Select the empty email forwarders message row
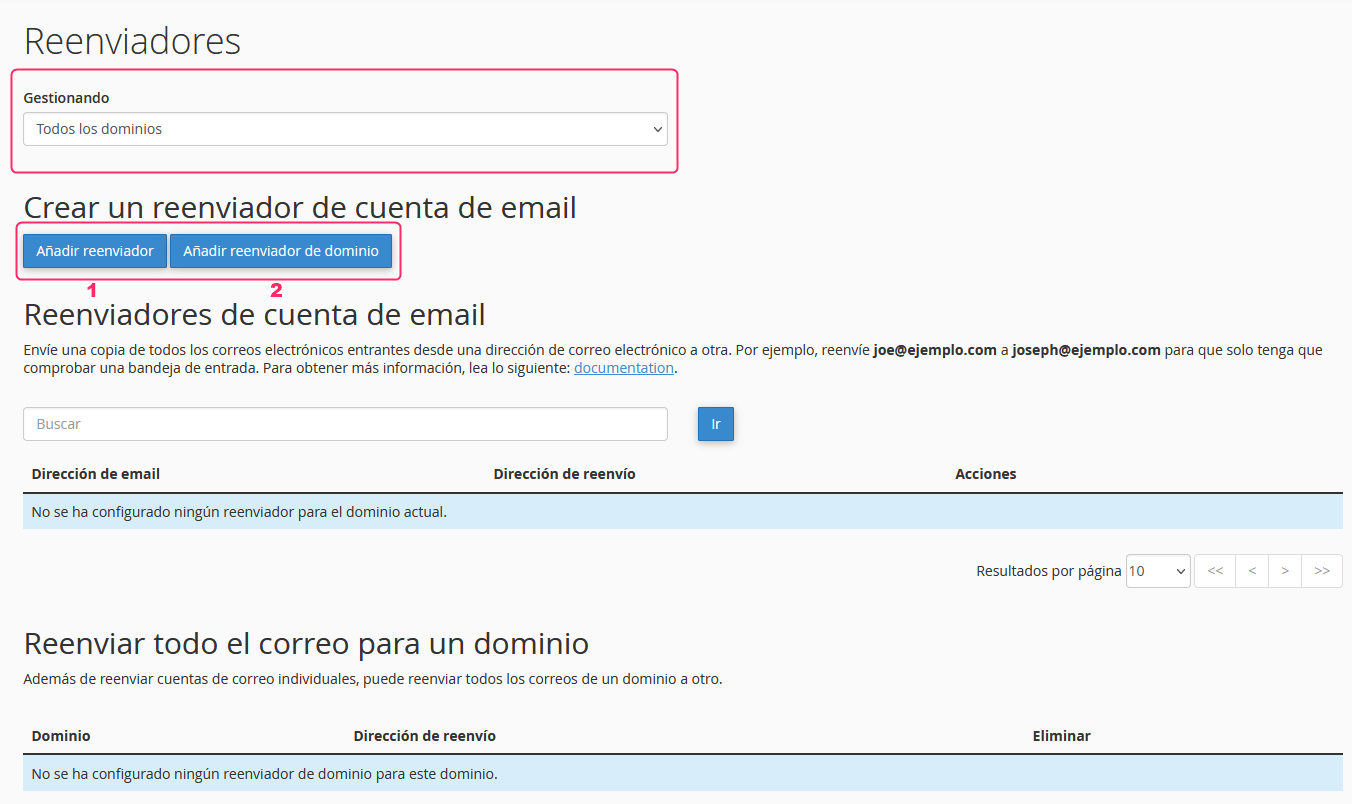Viewport: 1352px width, 804px height. tap(682, 512)
